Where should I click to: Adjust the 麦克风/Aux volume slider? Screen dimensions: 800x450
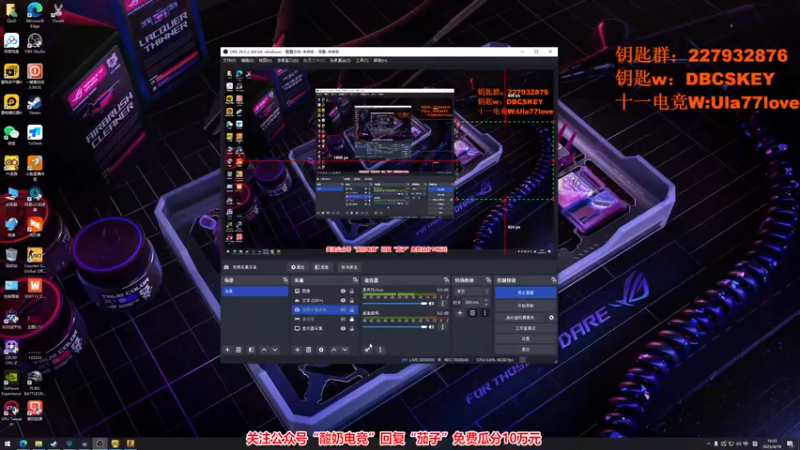(394, 304)
